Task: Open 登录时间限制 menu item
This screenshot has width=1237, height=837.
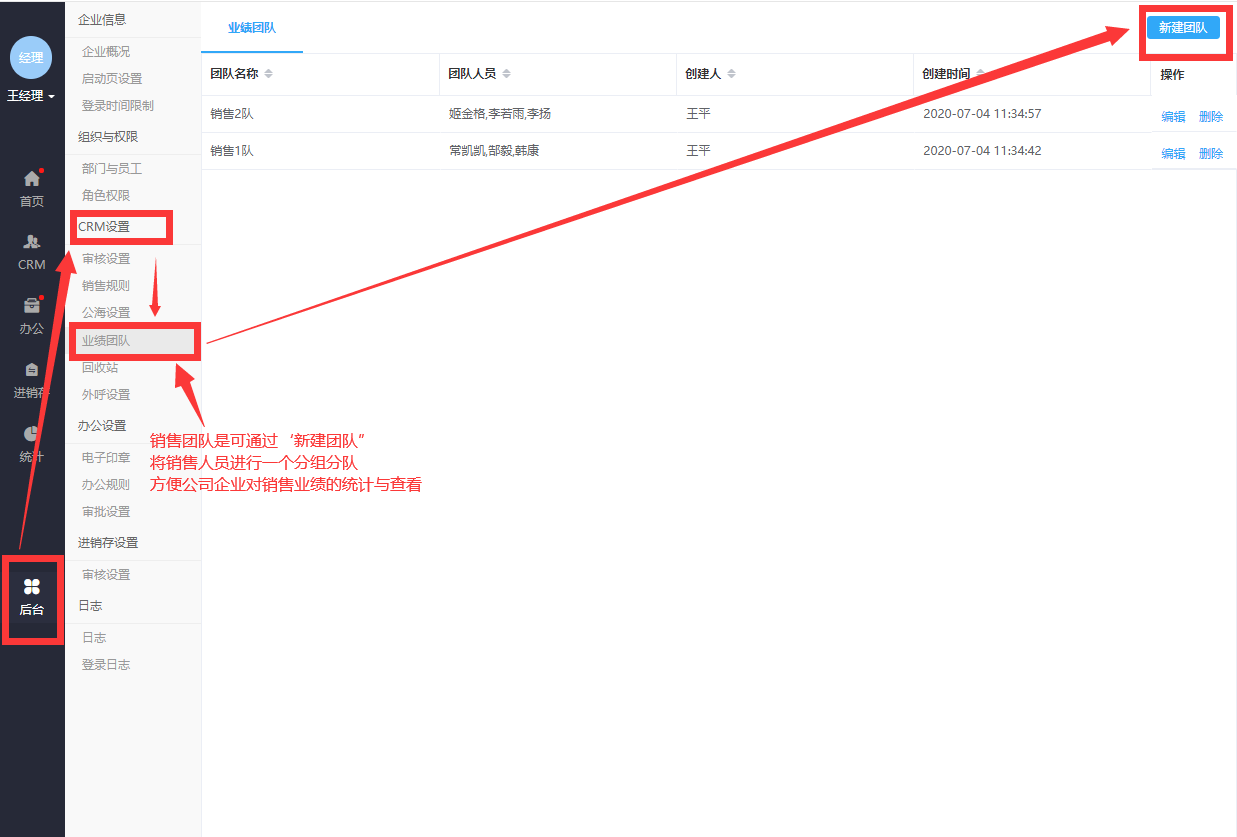Action: click(x=118, y=106)
